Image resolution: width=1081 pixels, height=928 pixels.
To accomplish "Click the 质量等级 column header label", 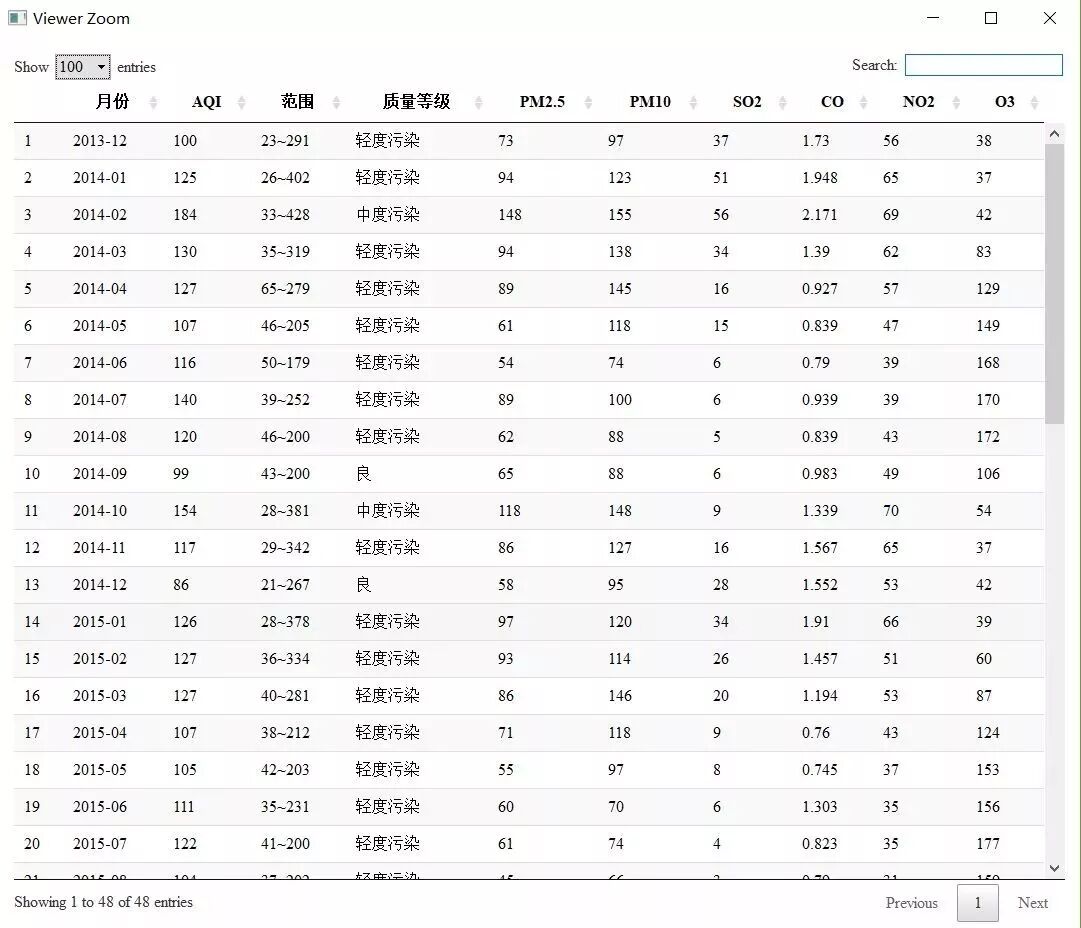I will (x=416, y=102).
